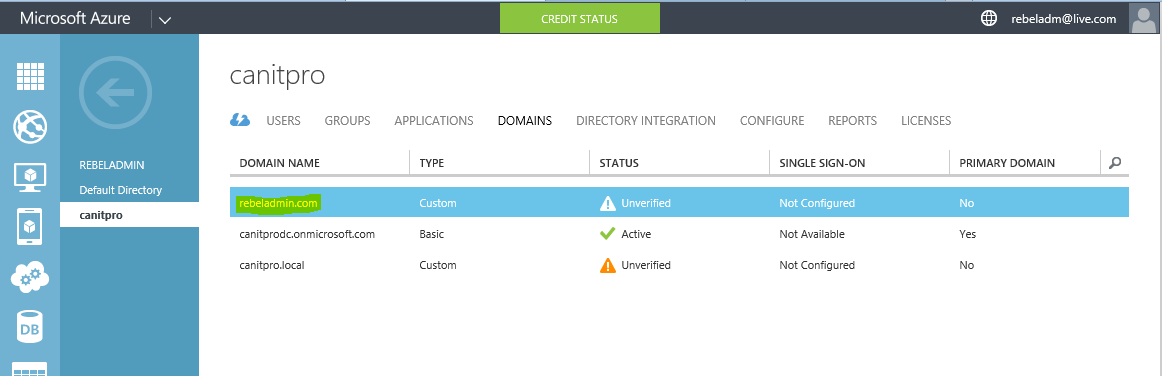Click the user avatar picture
The width and height of the screenshot is (1162, 376).
[x=1143, y=19]
